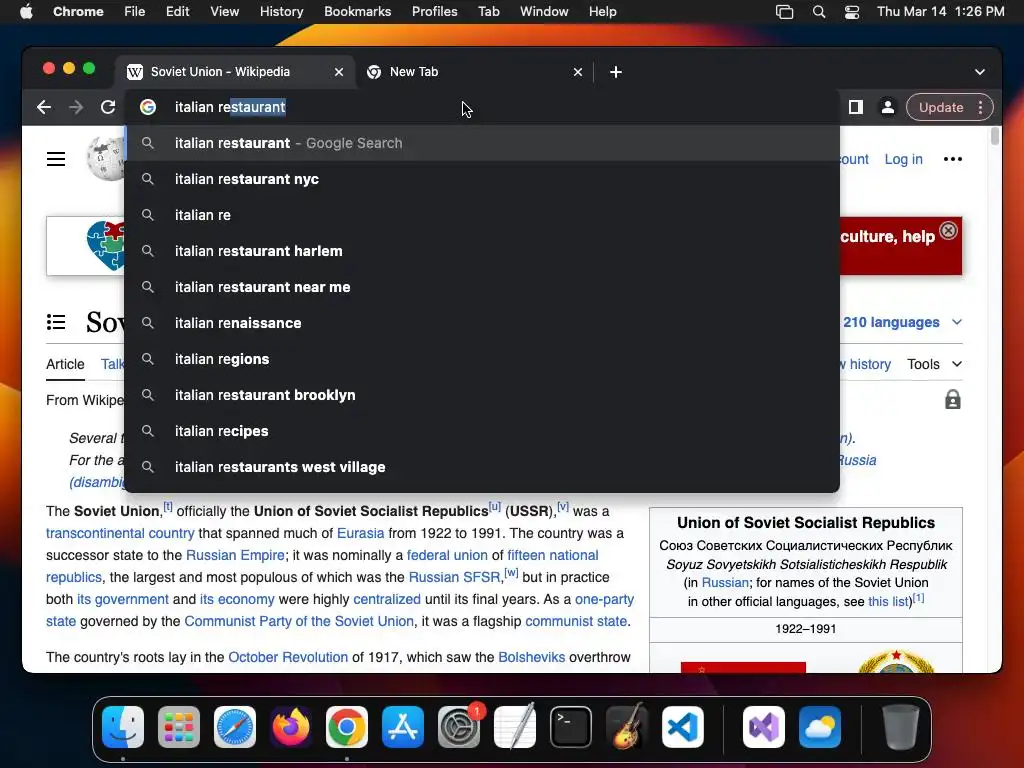Open Trash from the Dock
Screen dimensions: 1024x768
pos(901,726)
